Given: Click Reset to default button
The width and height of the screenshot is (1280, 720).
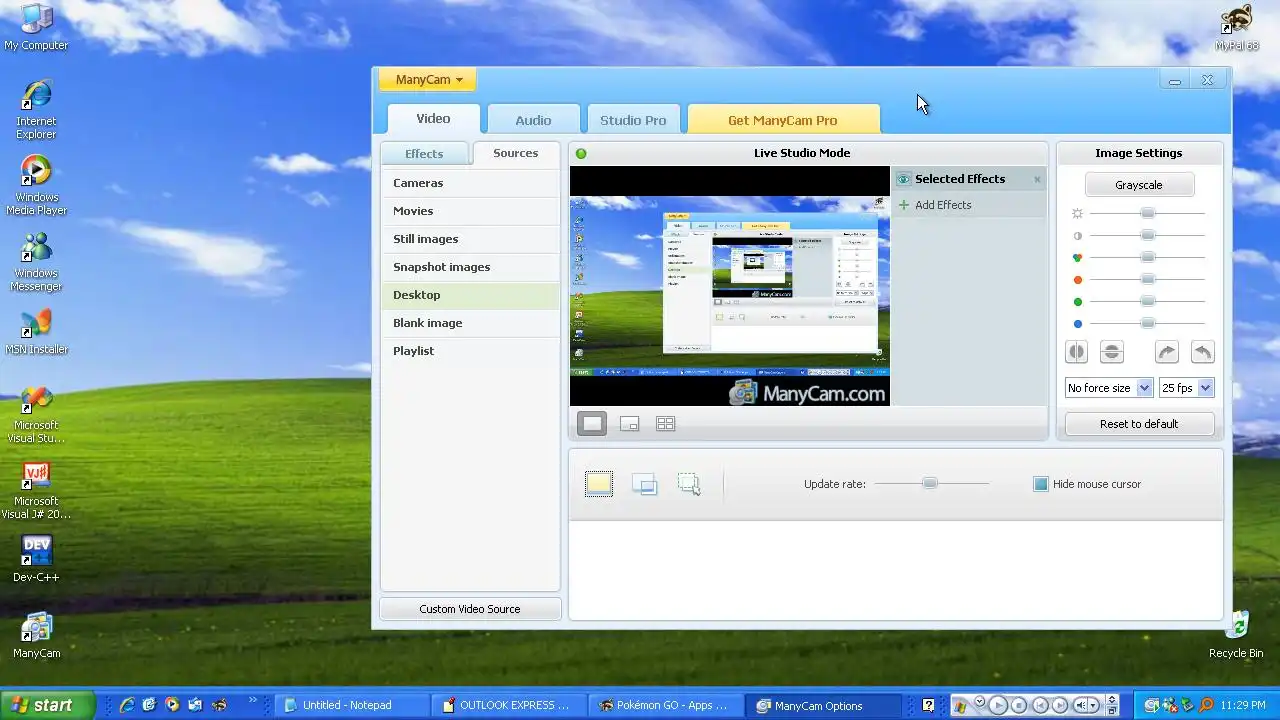Looking at the screenshot, I should click(1139, 424).
